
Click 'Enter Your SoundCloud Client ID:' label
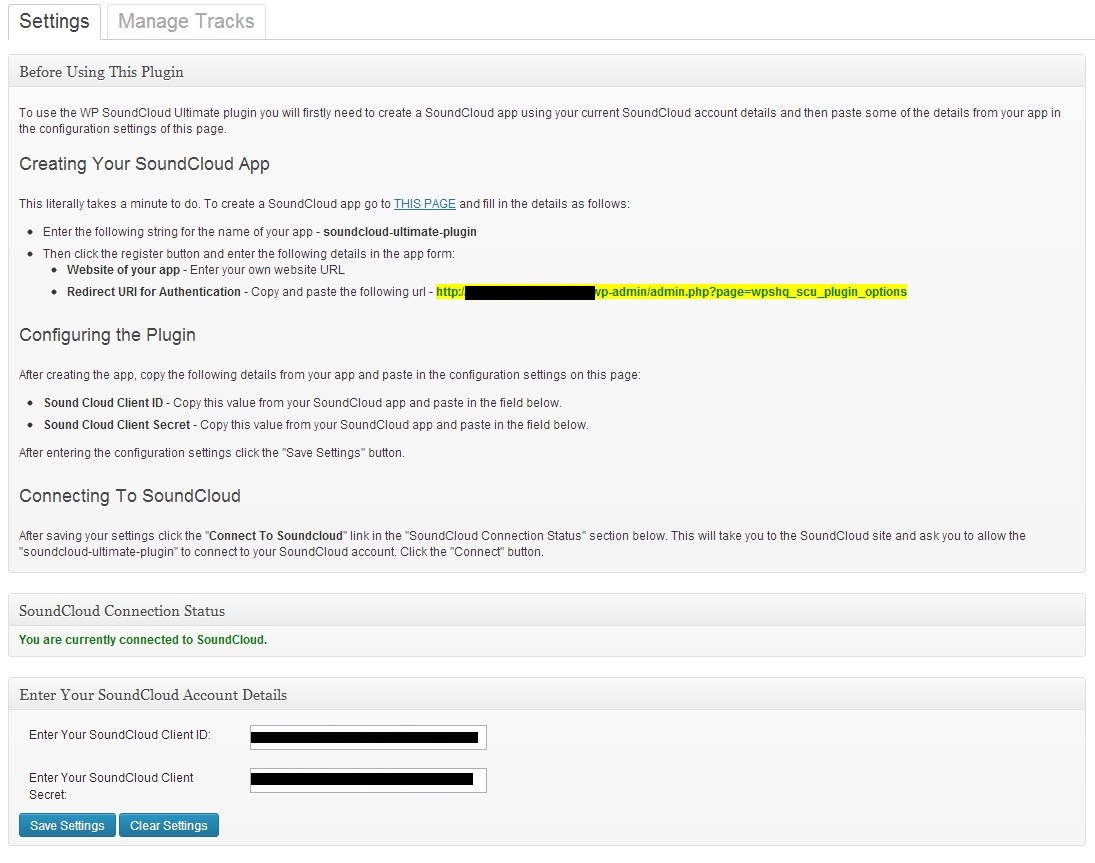pyautogui.click(x=119, y=735)
